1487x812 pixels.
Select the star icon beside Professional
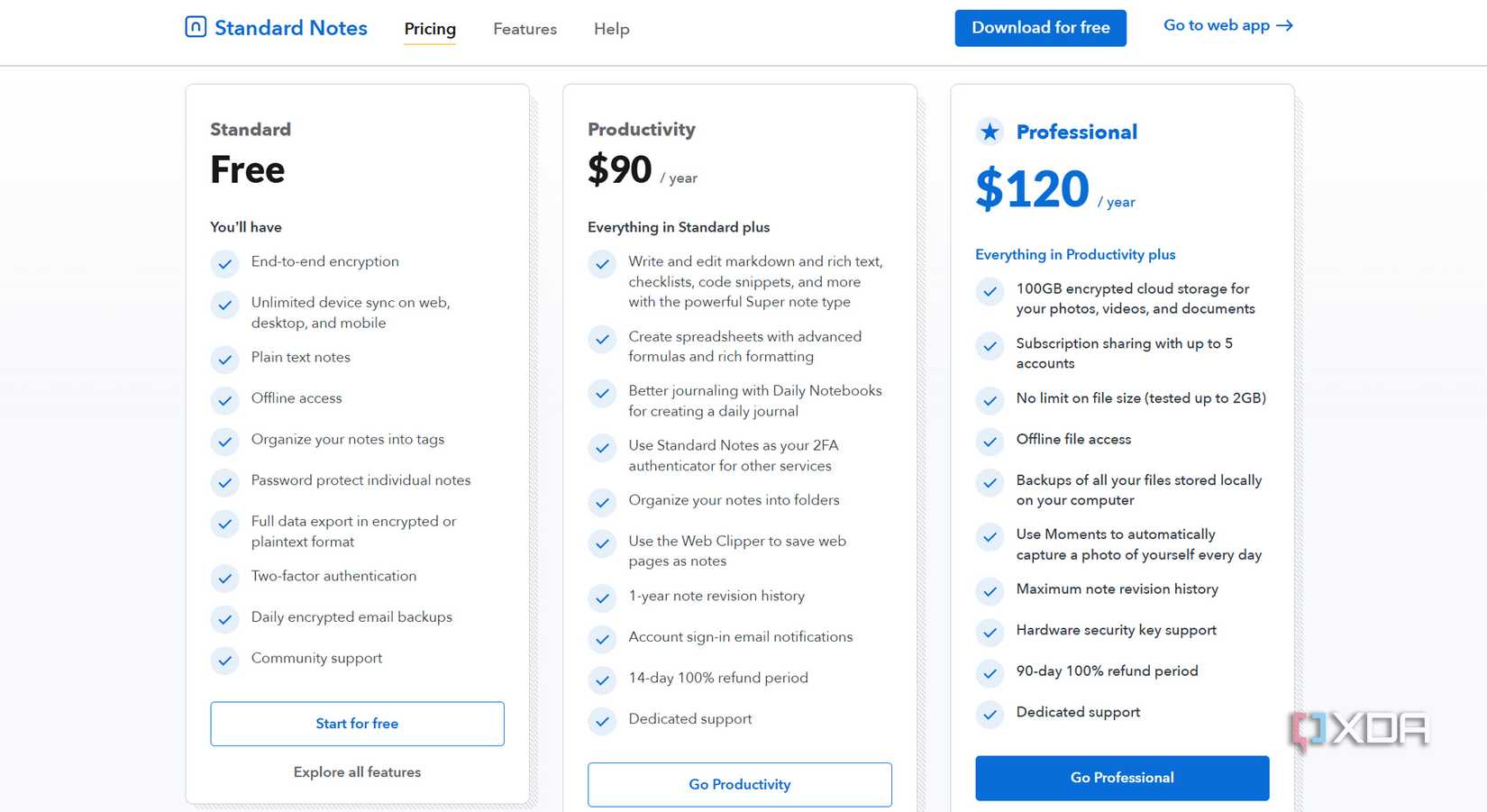[990, 131]
